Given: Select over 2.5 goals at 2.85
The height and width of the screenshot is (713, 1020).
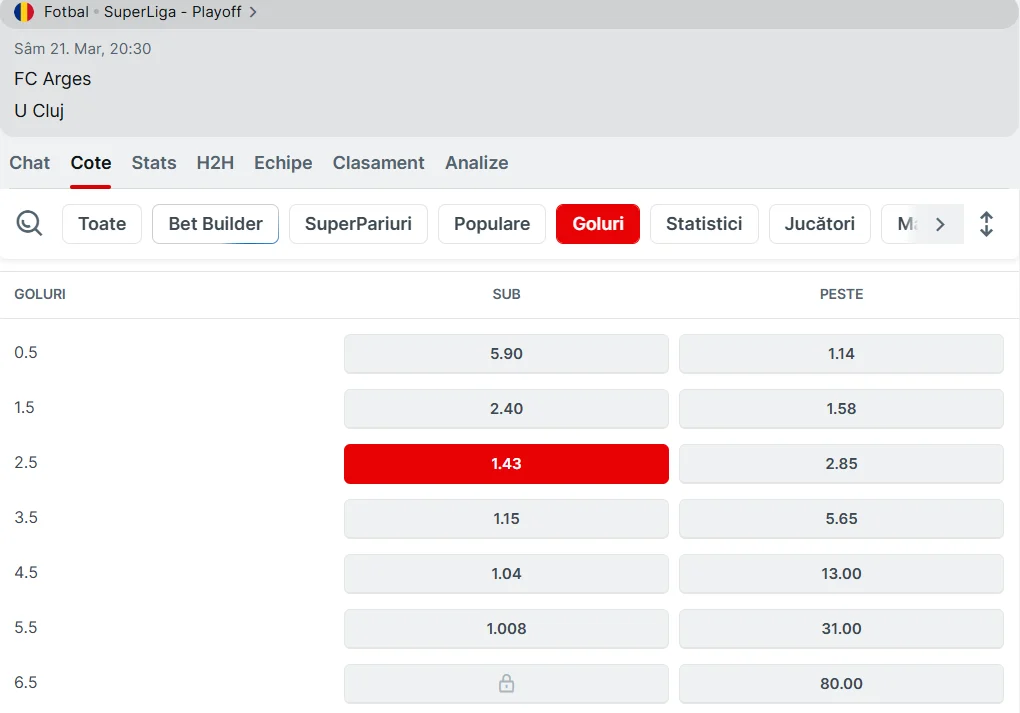Looking at the screenshot, I should point(841,464).
